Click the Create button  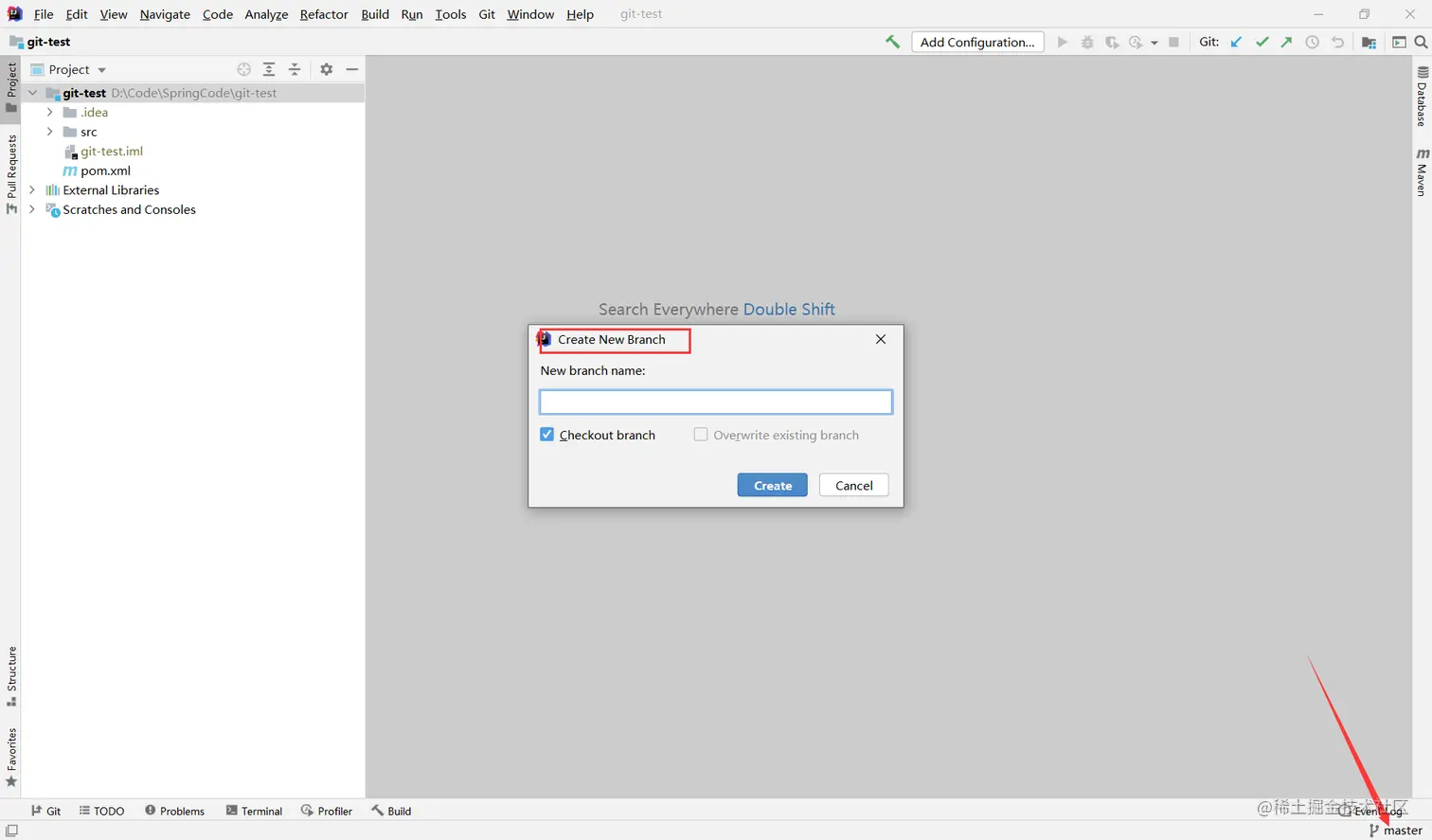(773, 485)
